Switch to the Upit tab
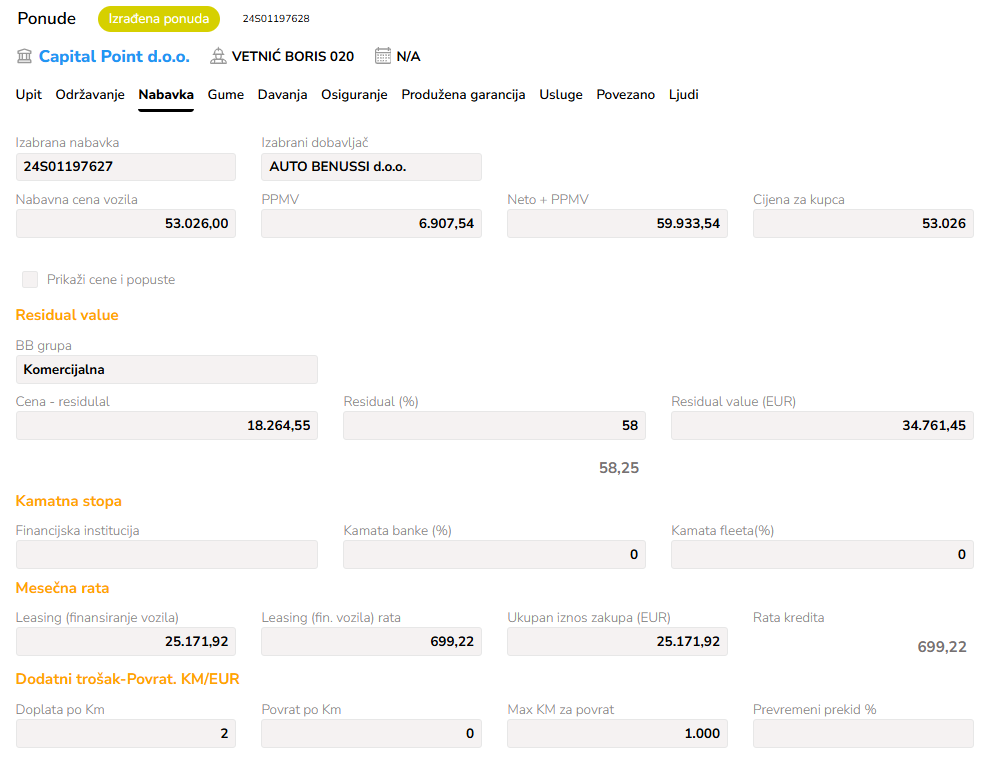The width and height of the screenshot is (998, 759). 29,95
